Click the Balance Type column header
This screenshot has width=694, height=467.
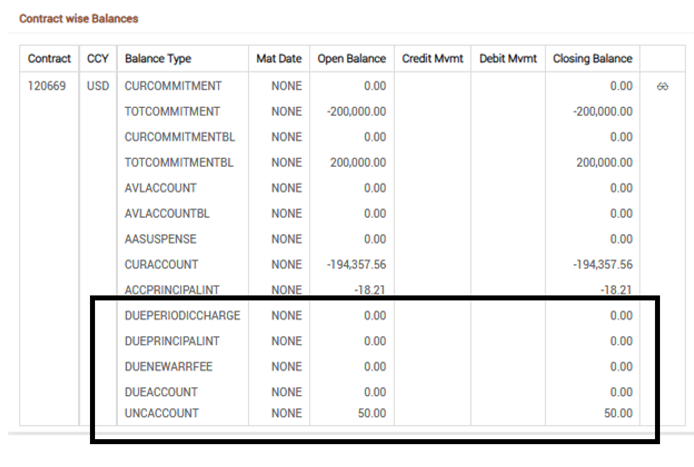click(158, 59)
